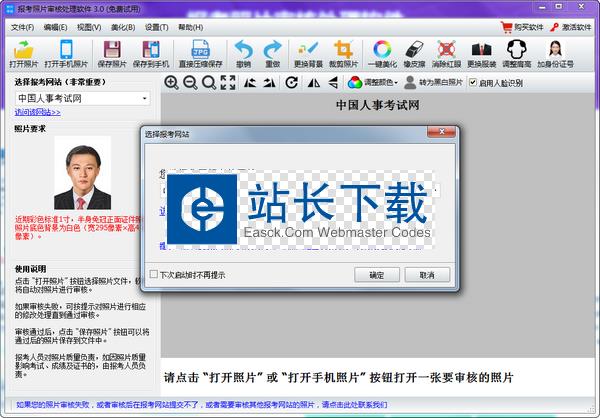
Task: Click the 取消 button in the dialog
Action: tap(427, 274)
